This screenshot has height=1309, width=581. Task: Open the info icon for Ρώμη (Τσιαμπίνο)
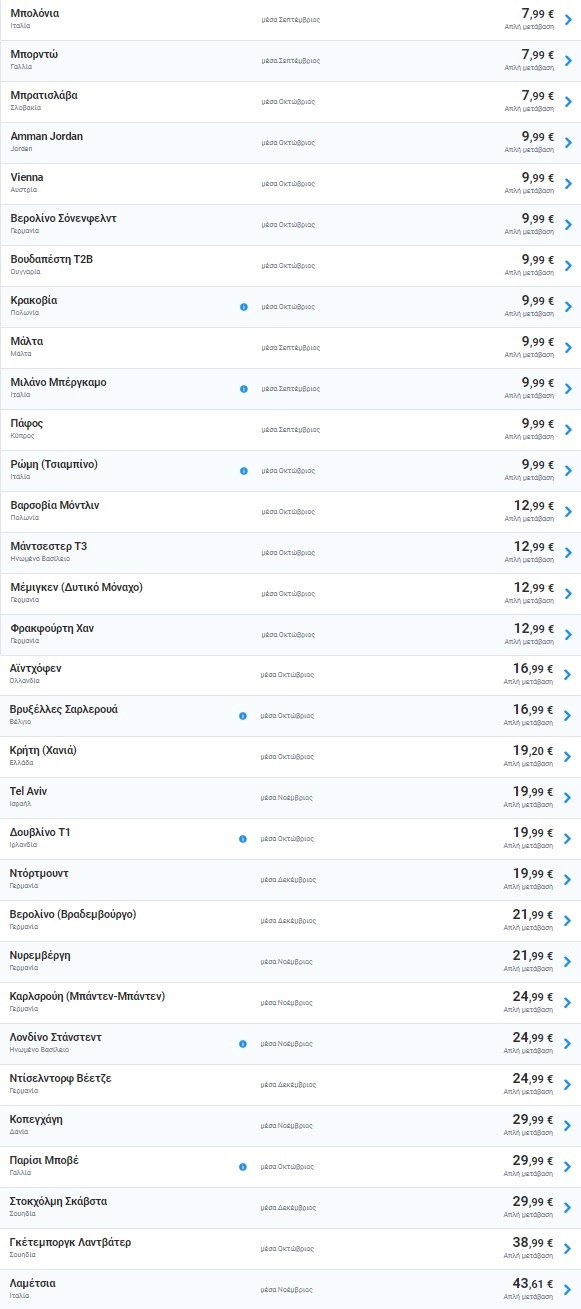[x=243, y=470]
